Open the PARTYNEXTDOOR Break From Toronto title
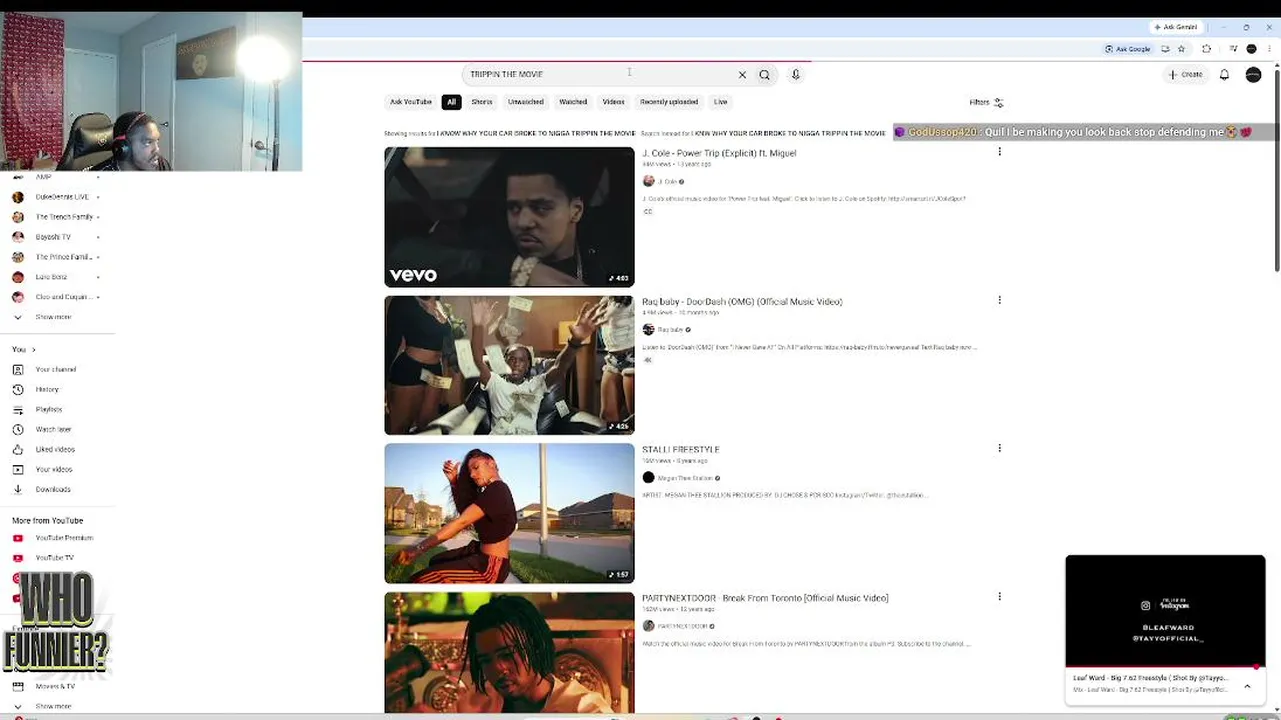Screen dimensions: 1281x720 point(765,598)
